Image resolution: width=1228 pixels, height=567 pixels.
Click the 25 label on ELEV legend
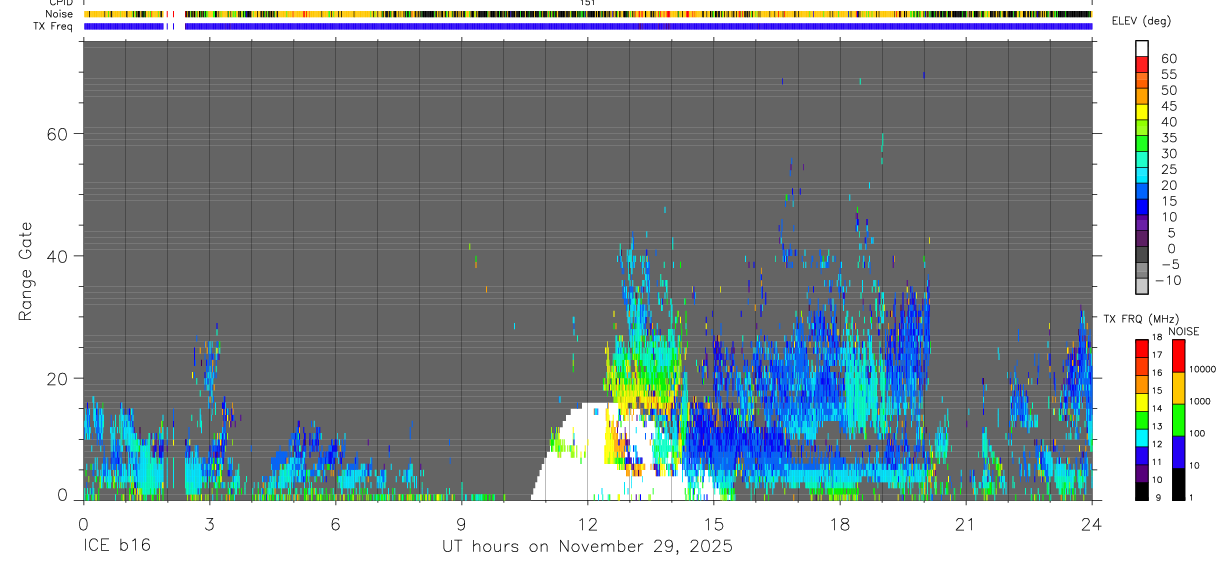[1168, 170]
